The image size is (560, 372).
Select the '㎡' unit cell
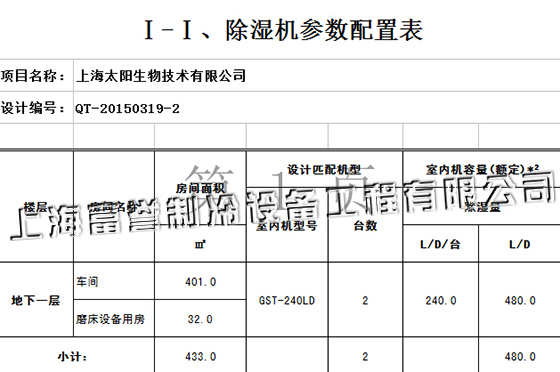click(200, 244)
